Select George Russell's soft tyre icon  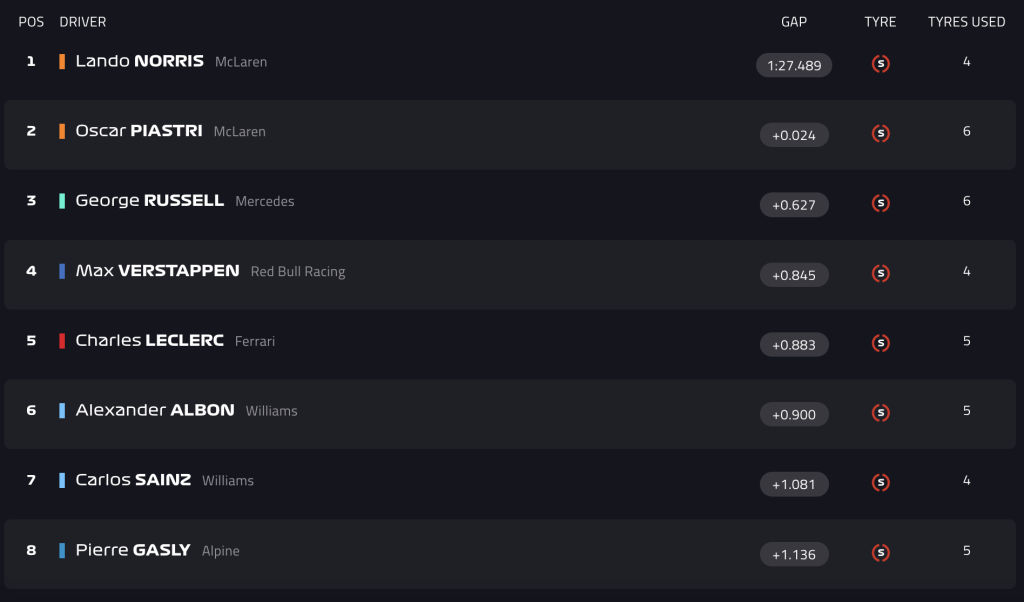(880, 204)
